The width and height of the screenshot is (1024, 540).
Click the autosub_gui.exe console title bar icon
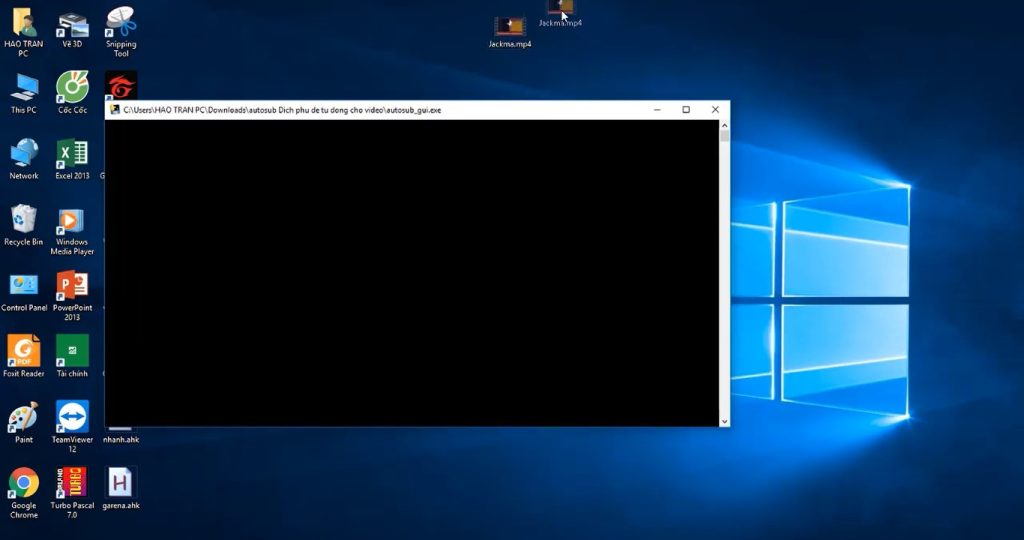pos(115,110)
